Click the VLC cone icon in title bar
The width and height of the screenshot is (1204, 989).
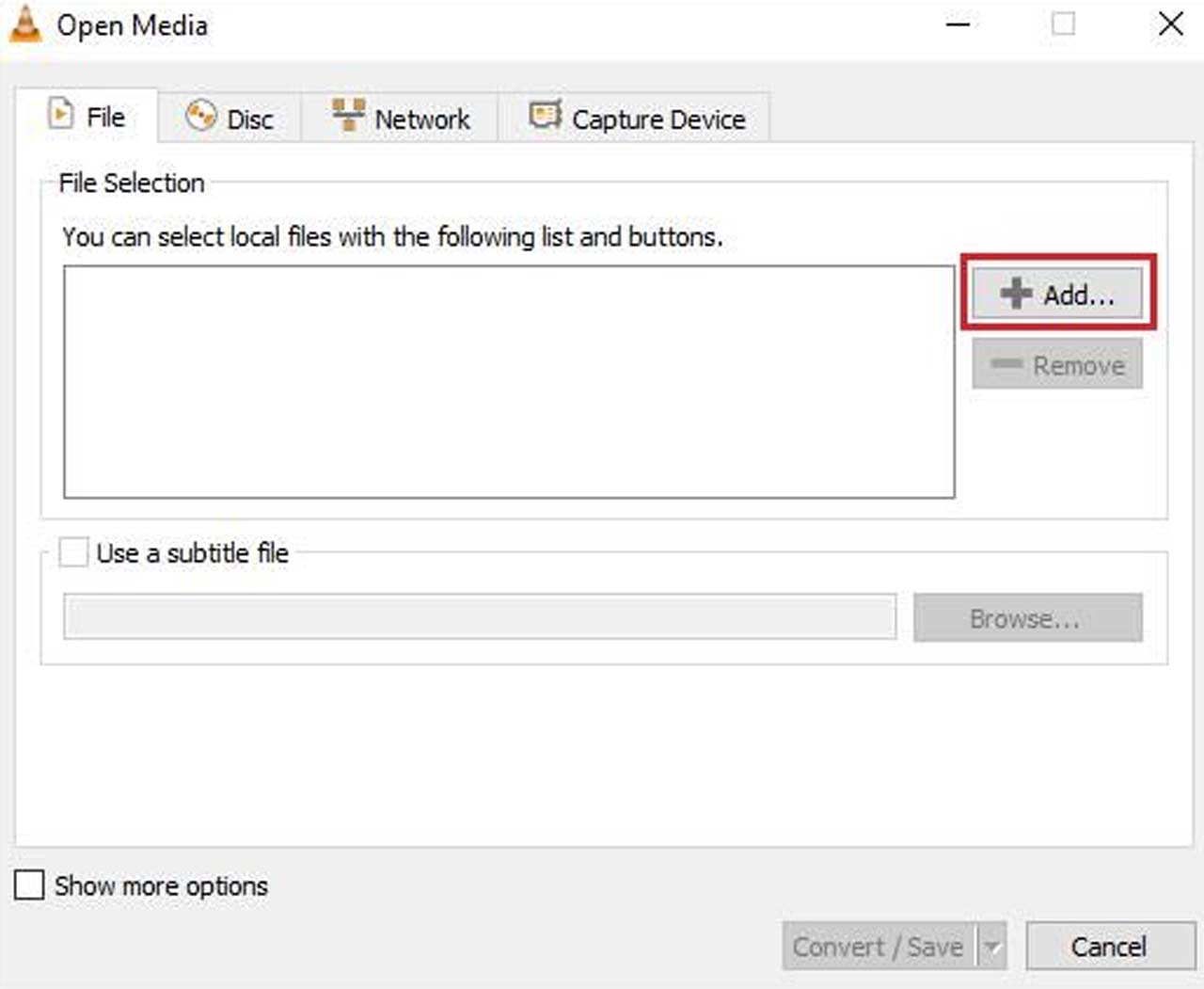click(x=25, y=24)
